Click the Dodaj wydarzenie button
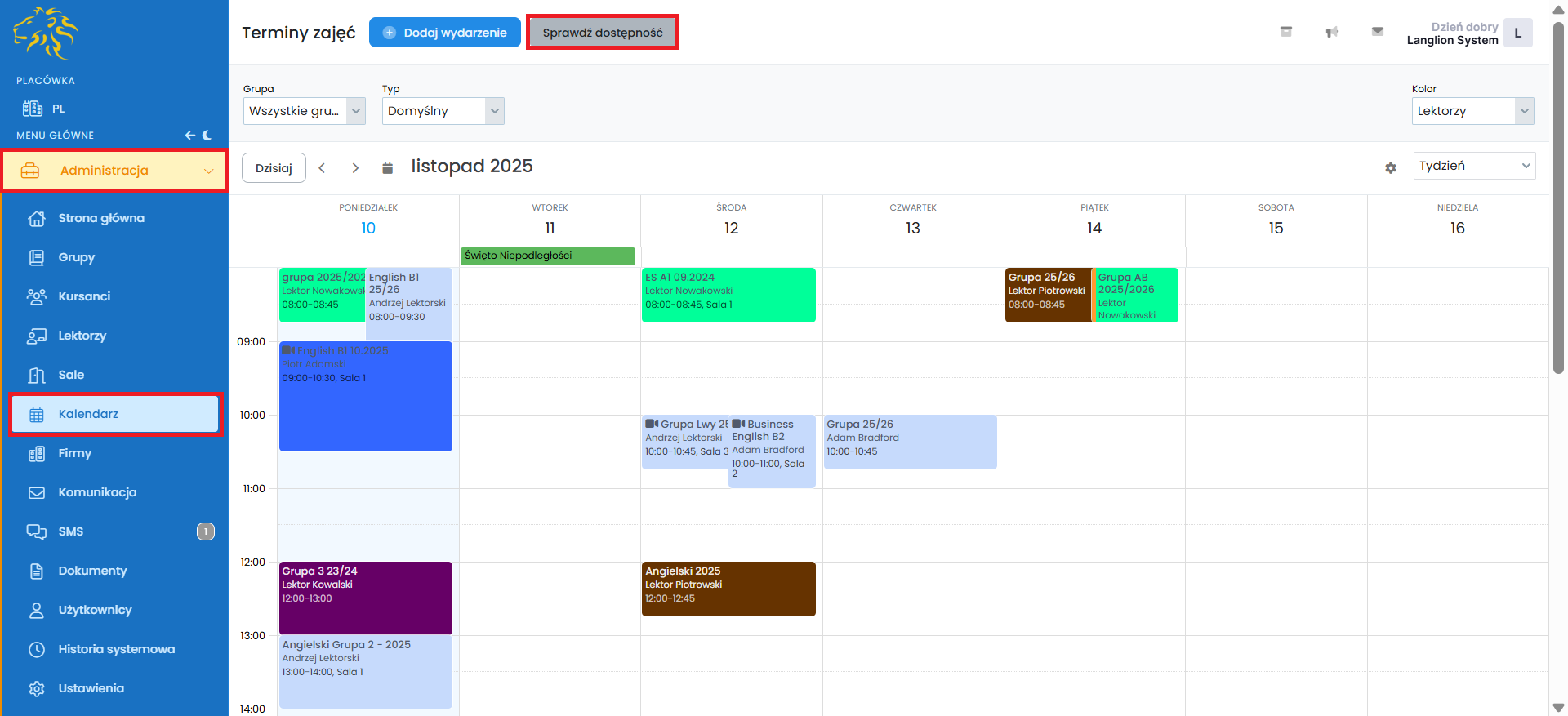 [444, 33]
